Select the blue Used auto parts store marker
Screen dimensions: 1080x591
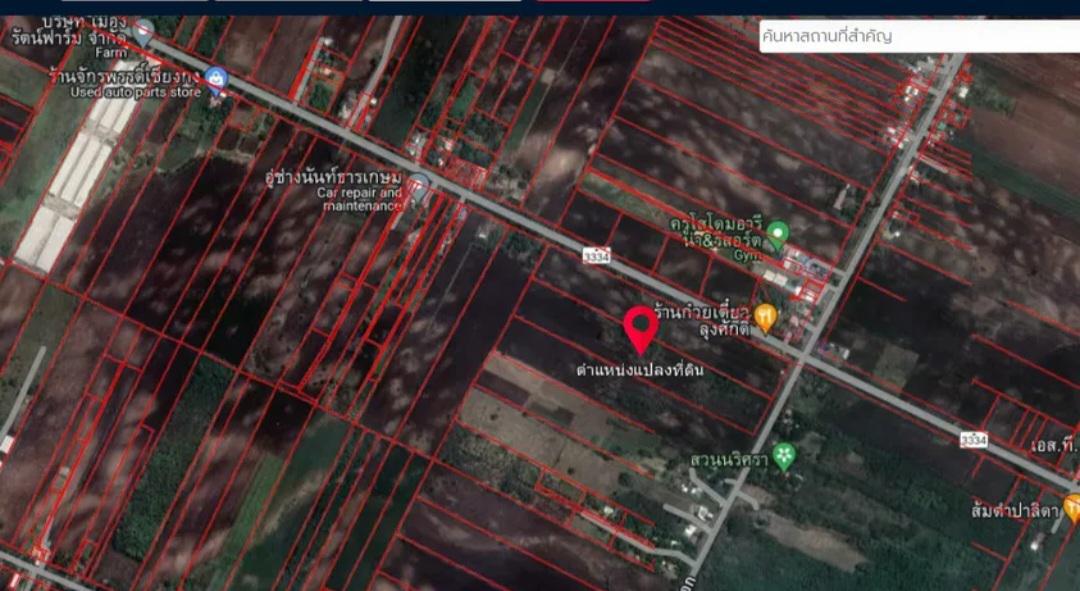point(216,81)
